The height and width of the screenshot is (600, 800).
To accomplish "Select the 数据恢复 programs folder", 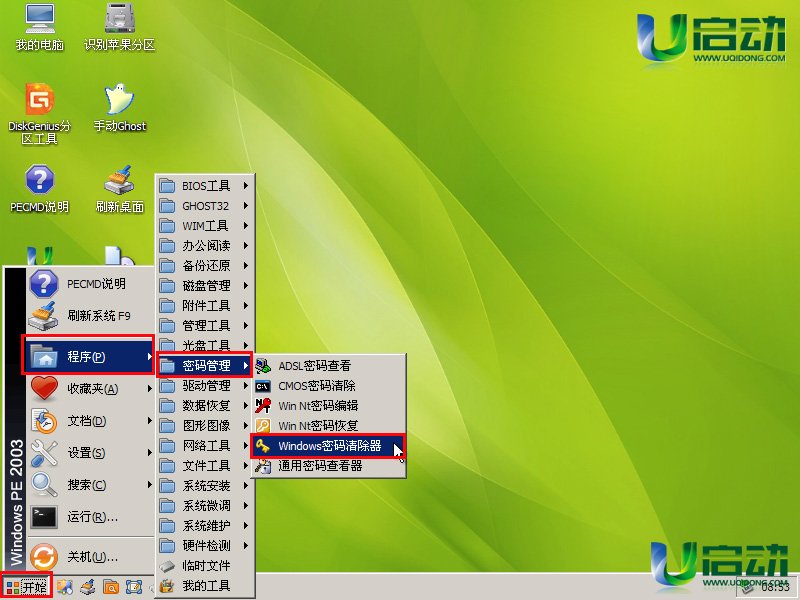I will click(205, 406).
